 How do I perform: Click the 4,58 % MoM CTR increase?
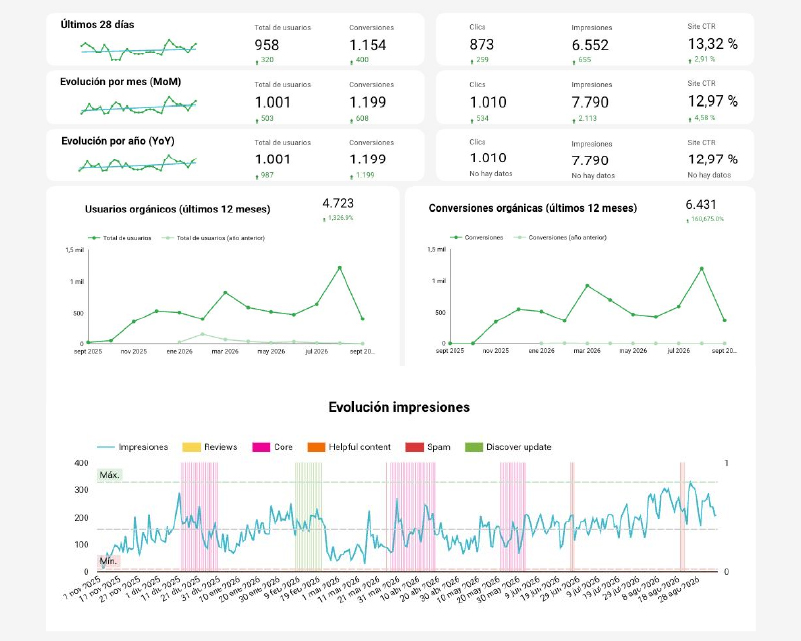click(702, 118)
